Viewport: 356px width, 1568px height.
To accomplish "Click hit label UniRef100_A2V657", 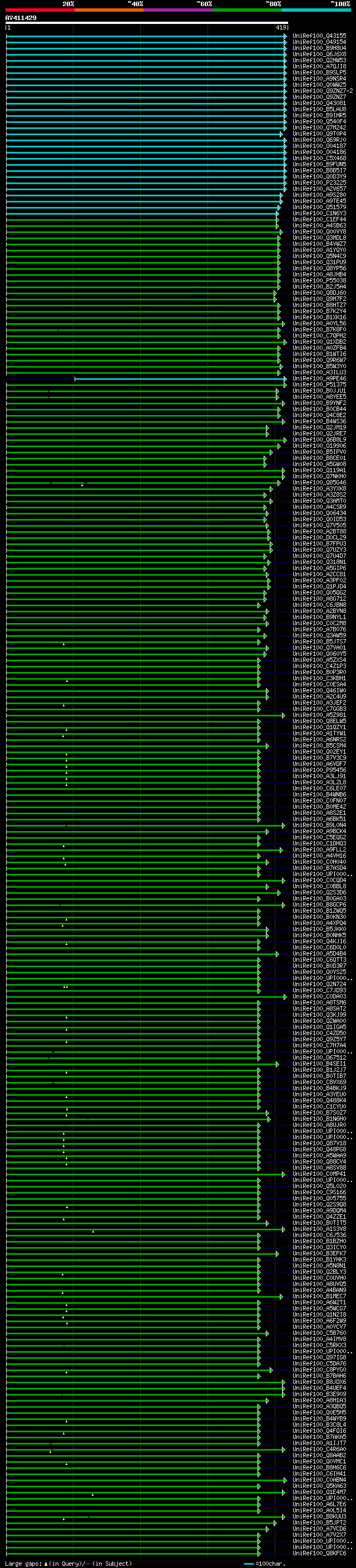I will [x=319, y=189].
